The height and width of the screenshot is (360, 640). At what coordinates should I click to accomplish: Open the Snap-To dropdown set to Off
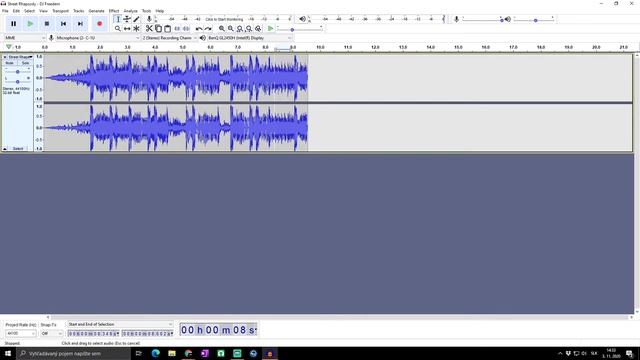tap(51, 333)
